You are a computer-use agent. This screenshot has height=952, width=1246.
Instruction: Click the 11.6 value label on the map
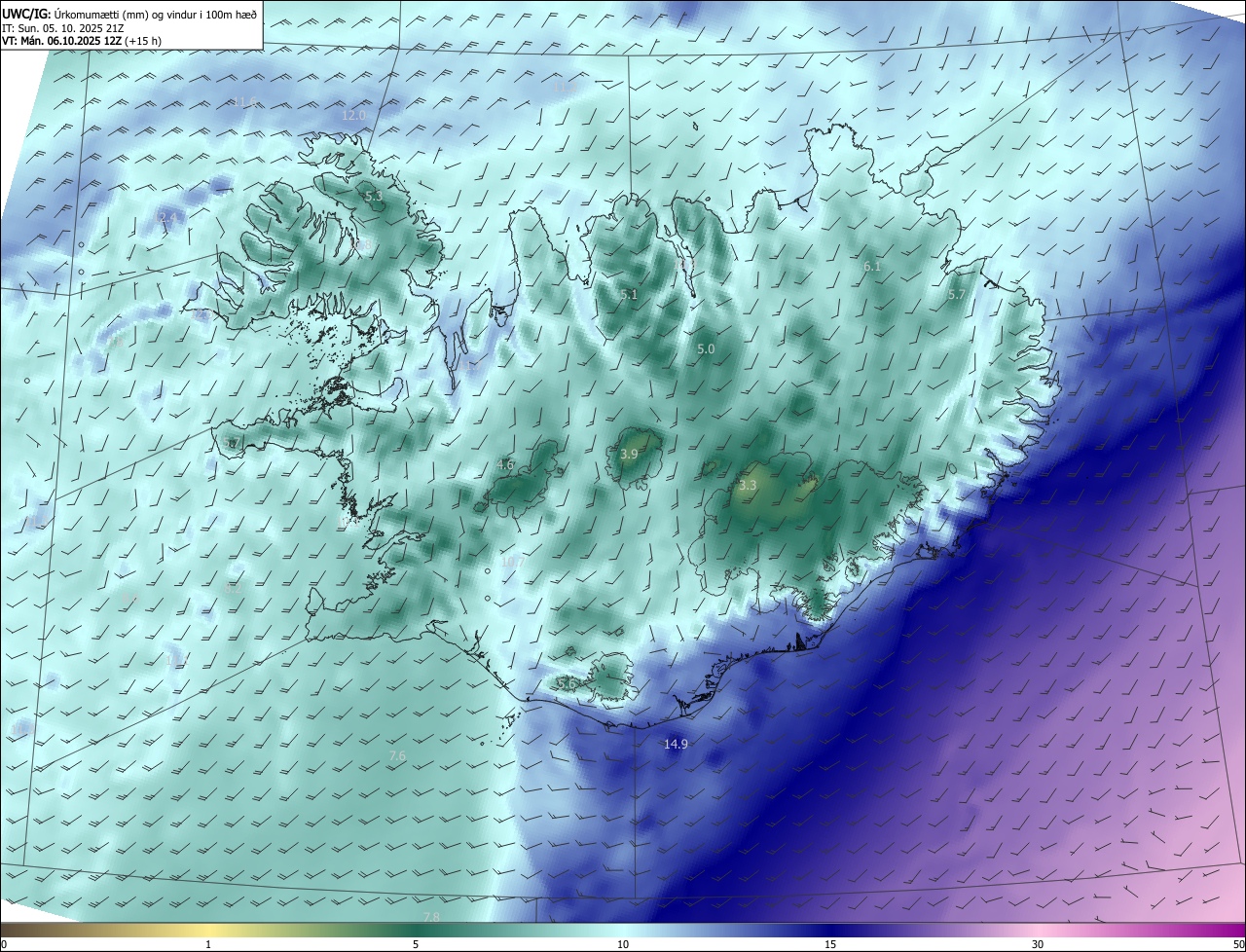[245, 101]
